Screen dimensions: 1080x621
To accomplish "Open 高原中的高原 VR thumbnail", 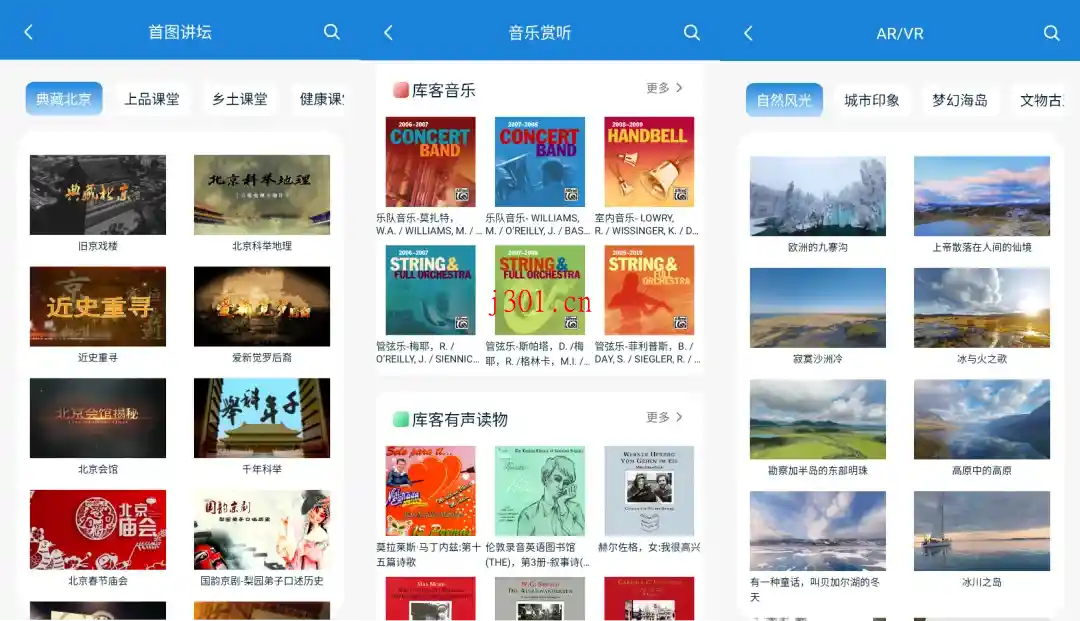I will (982, 419).
